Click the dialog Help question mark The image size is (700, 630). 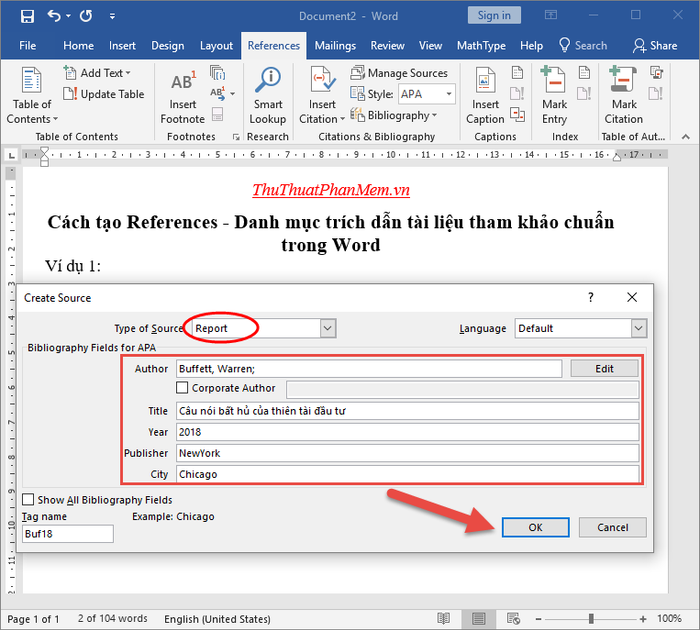click(591, 297)
